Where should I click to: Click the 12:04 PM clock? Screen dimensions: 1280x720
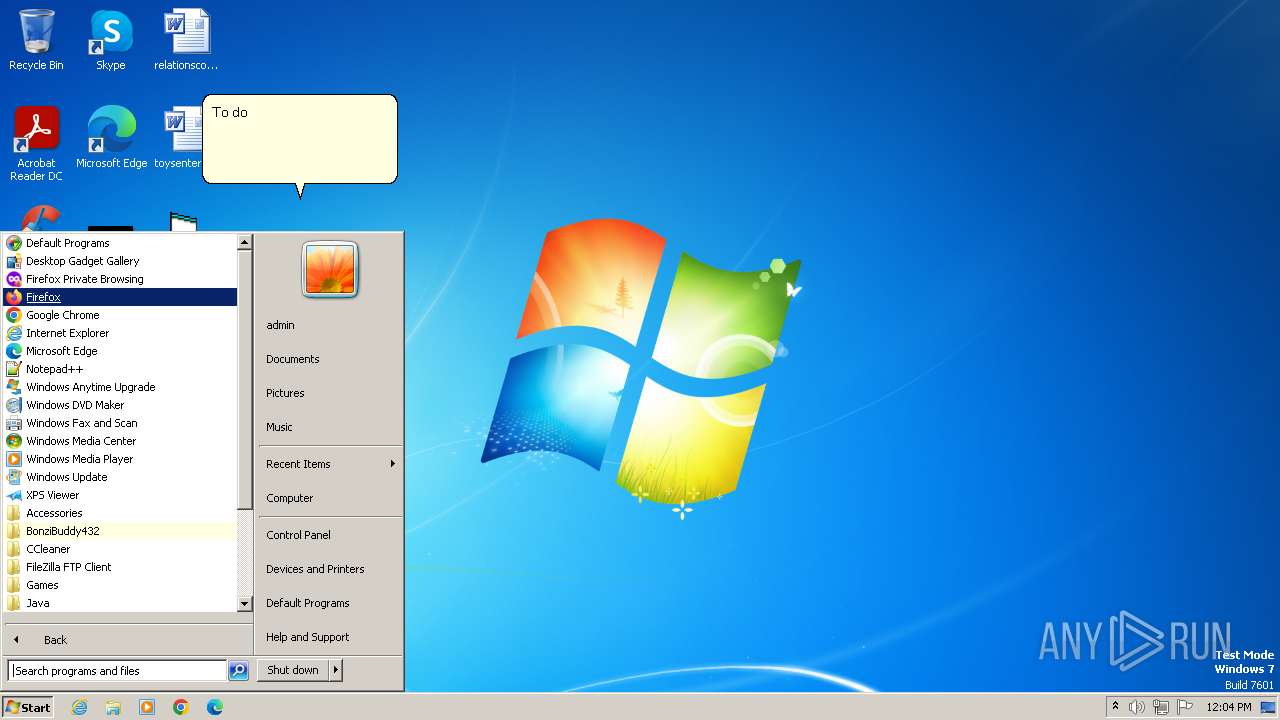pos(1229,707)
